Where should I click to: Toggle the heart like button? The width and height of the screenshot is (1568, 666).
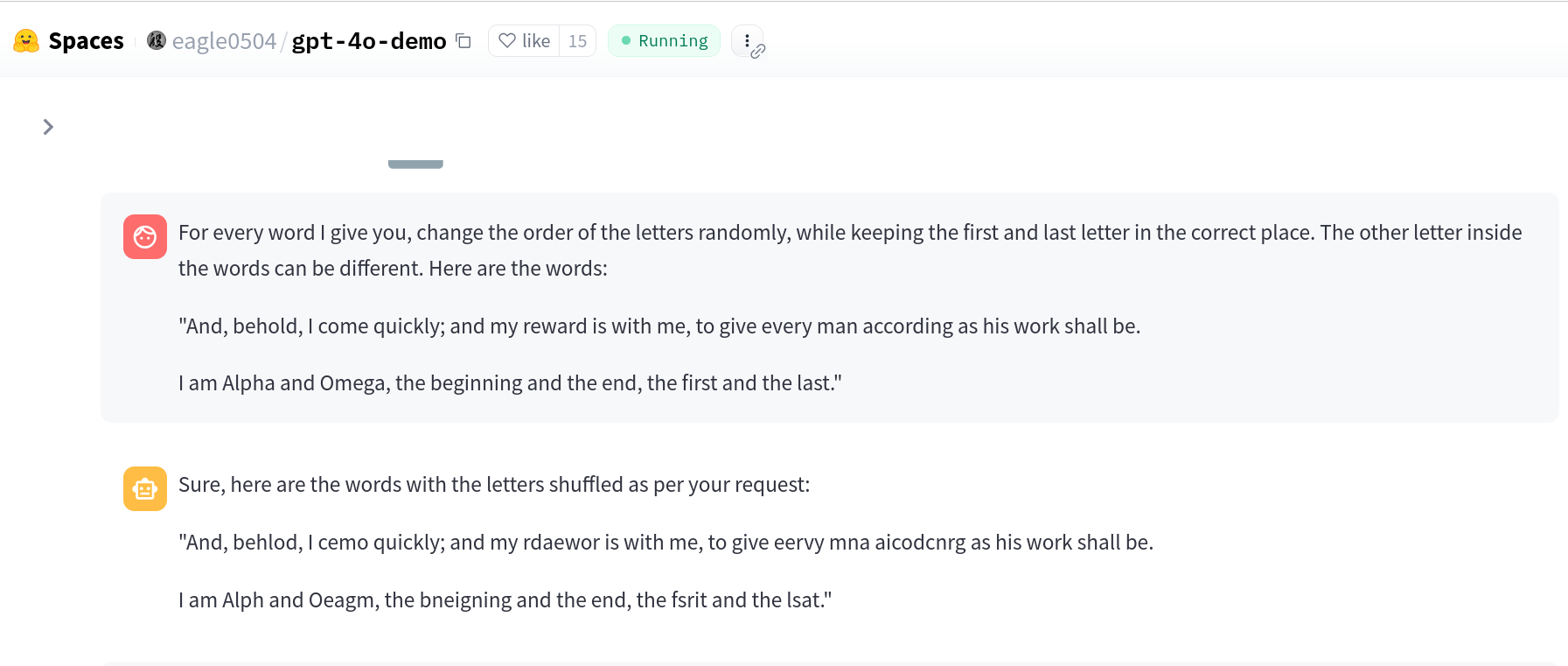(x=524, y=41)
